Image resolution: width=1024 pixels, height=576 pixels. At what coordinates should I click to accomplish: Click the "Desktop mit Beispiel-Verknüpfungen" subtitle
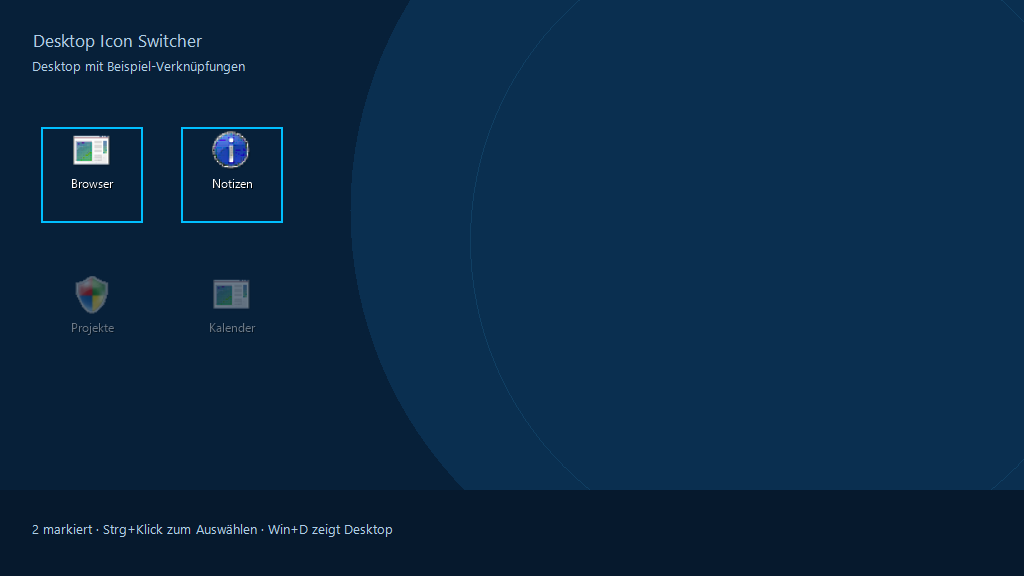138,67
